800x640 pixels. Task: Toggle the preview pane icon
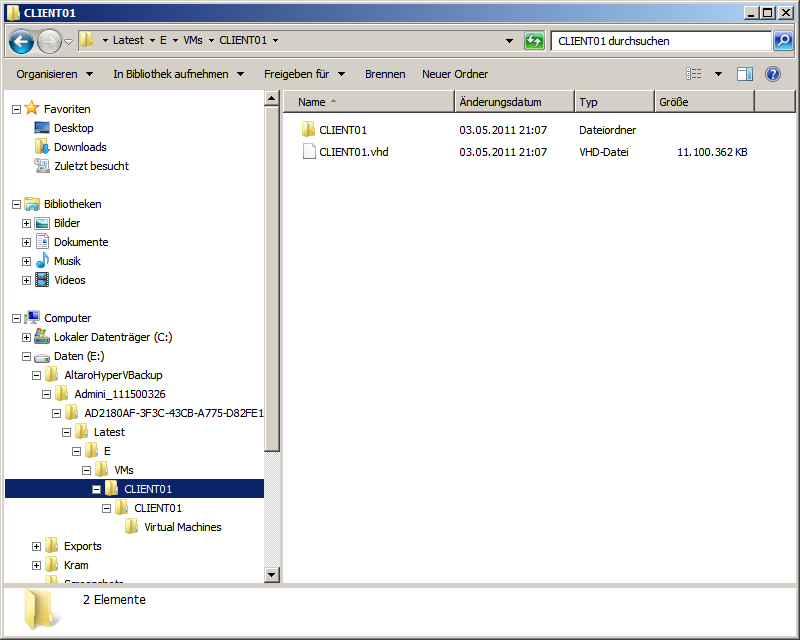coord(744,74)
